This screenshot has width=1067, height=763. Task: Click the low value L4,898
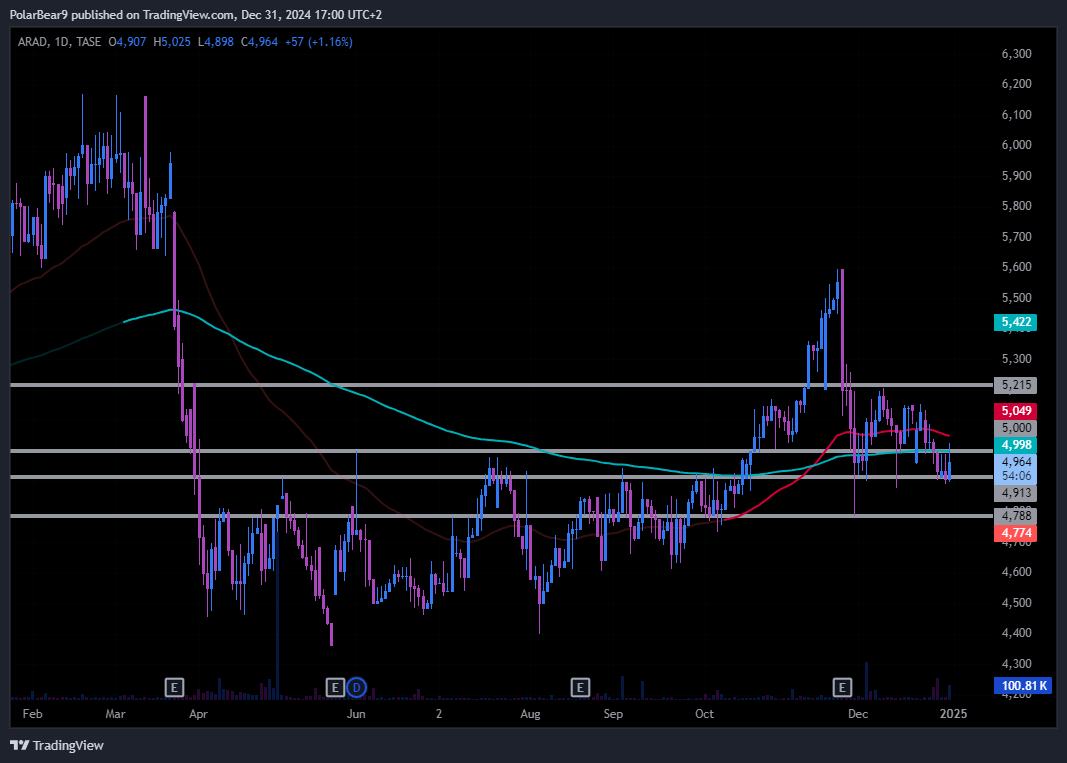pos(216,42)
